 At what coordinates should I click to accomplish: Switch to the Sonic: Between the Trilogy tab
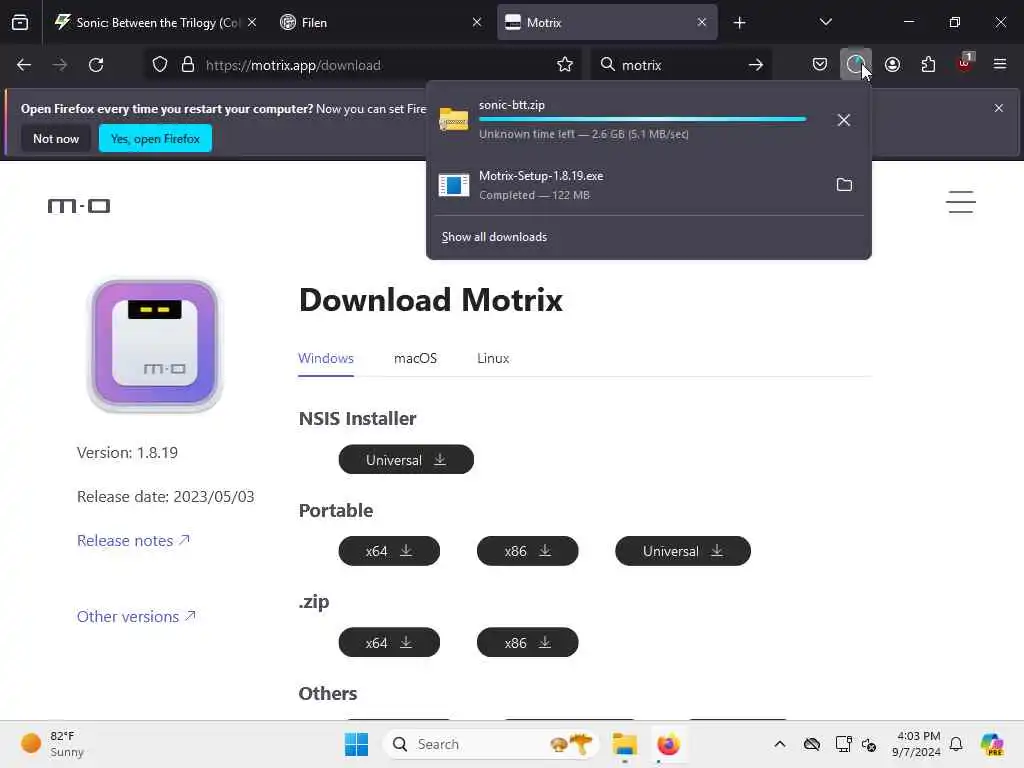pyautogui.click(x=155, y=22)
